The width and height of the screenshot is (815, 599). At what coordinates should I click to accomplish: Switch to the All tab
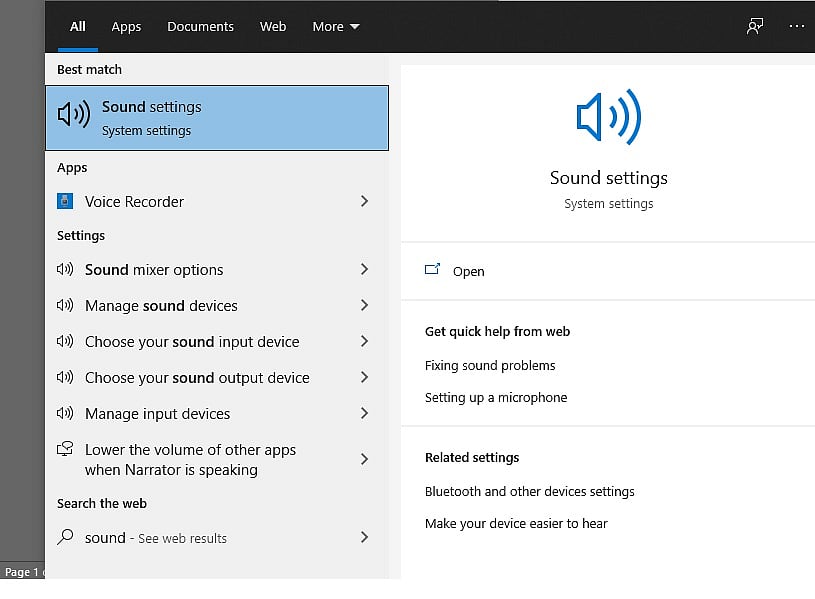(x=78, y=27)
